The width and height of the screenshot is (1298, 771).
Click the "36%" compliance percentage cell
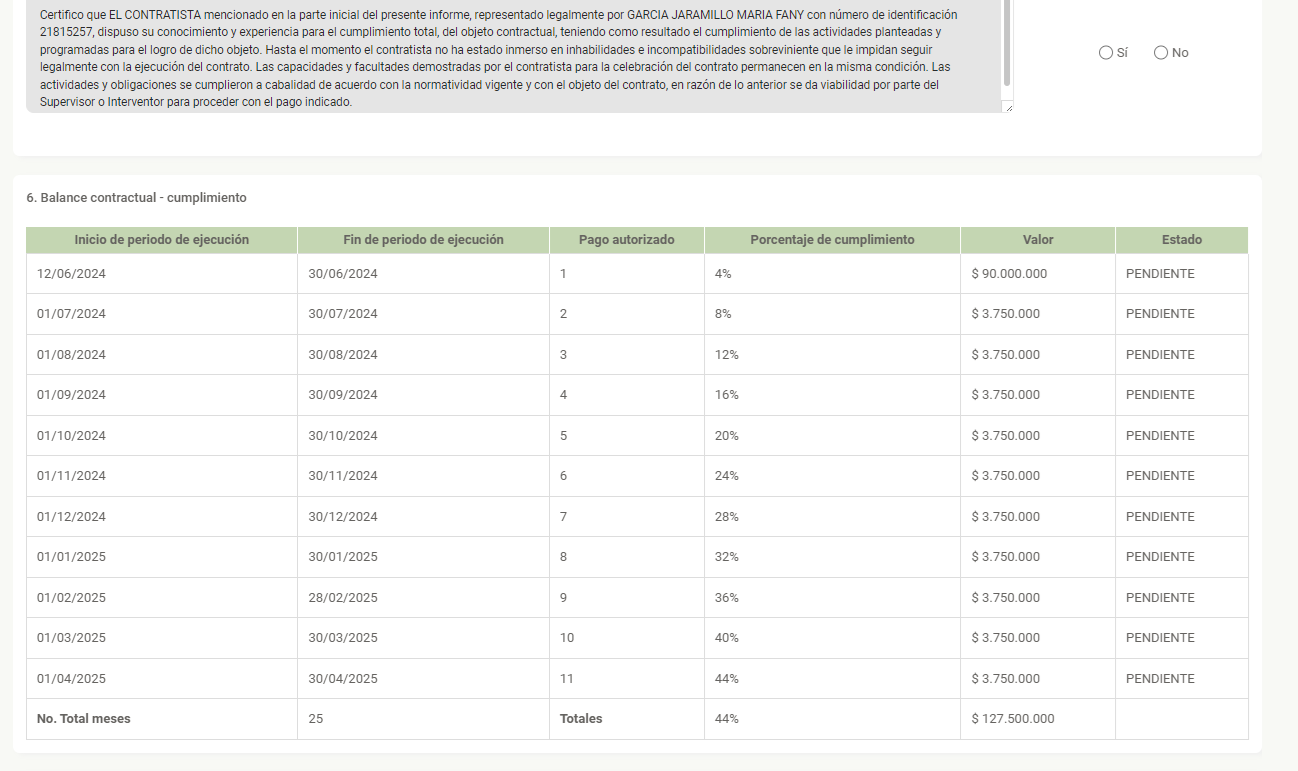coord(832,598)
